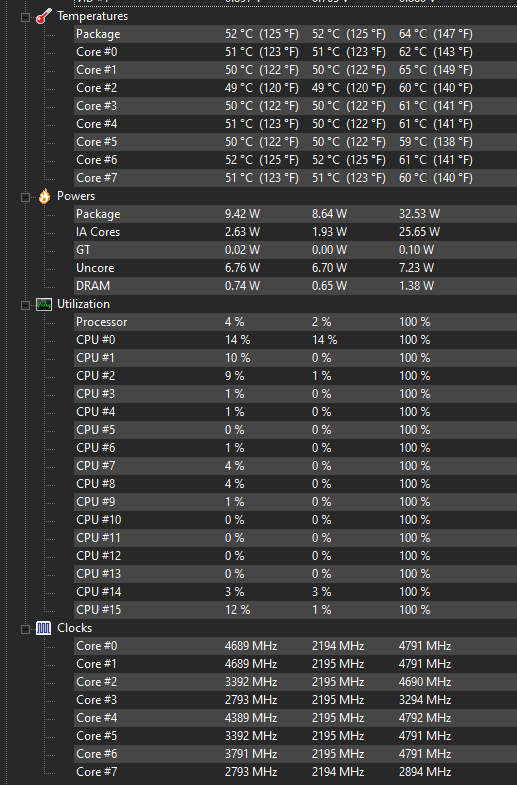The height and width of the screenshot is (785, 517).
Task: Select the CPU #8 utilization row
Action: pos(295,484)
